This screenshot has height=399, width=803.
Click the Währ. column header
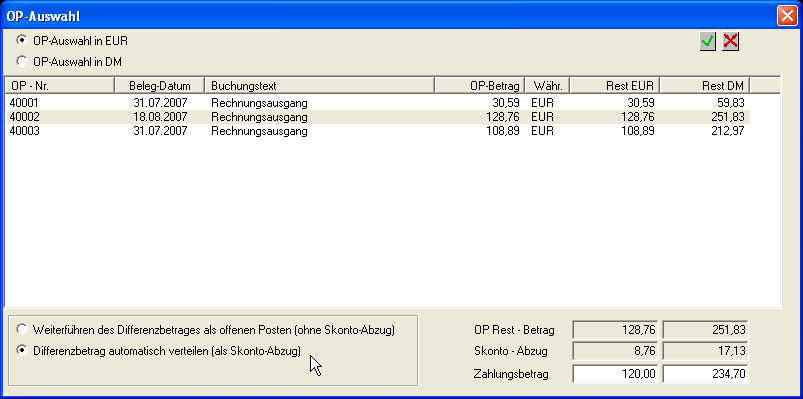(x=547, y=86)
